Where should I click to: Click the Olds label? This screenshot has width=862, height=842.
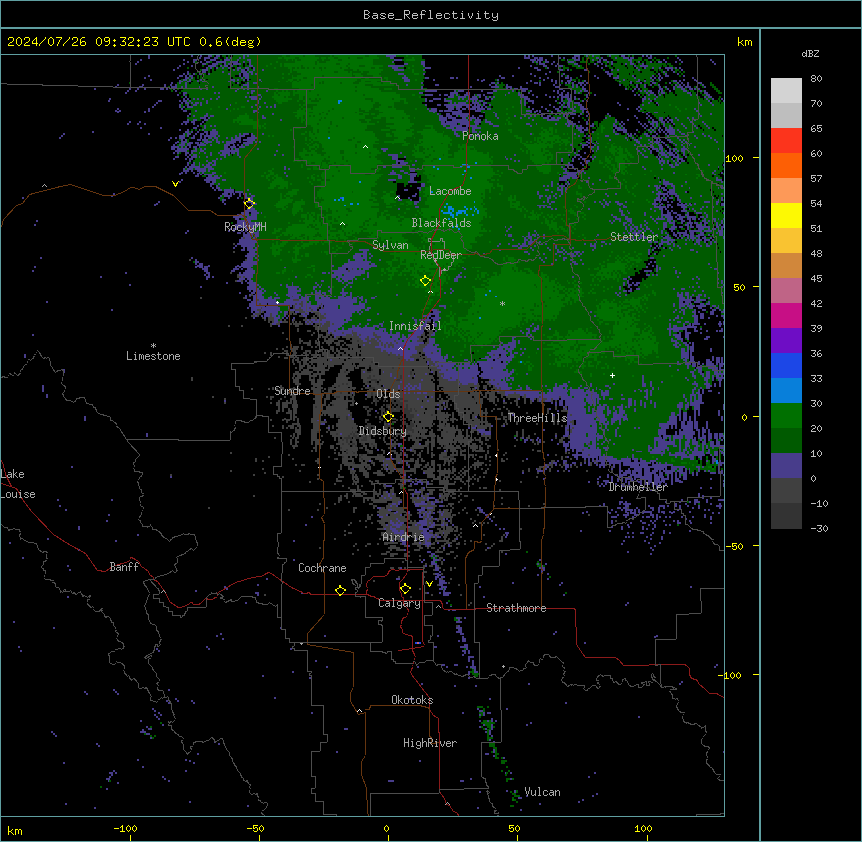tap(388, 394)
